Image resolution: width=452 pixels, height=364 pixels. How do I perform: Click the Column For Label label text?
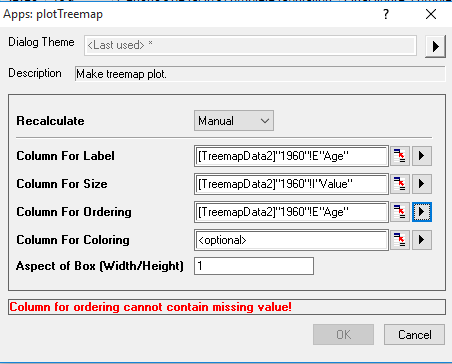(x=65, y=156)
